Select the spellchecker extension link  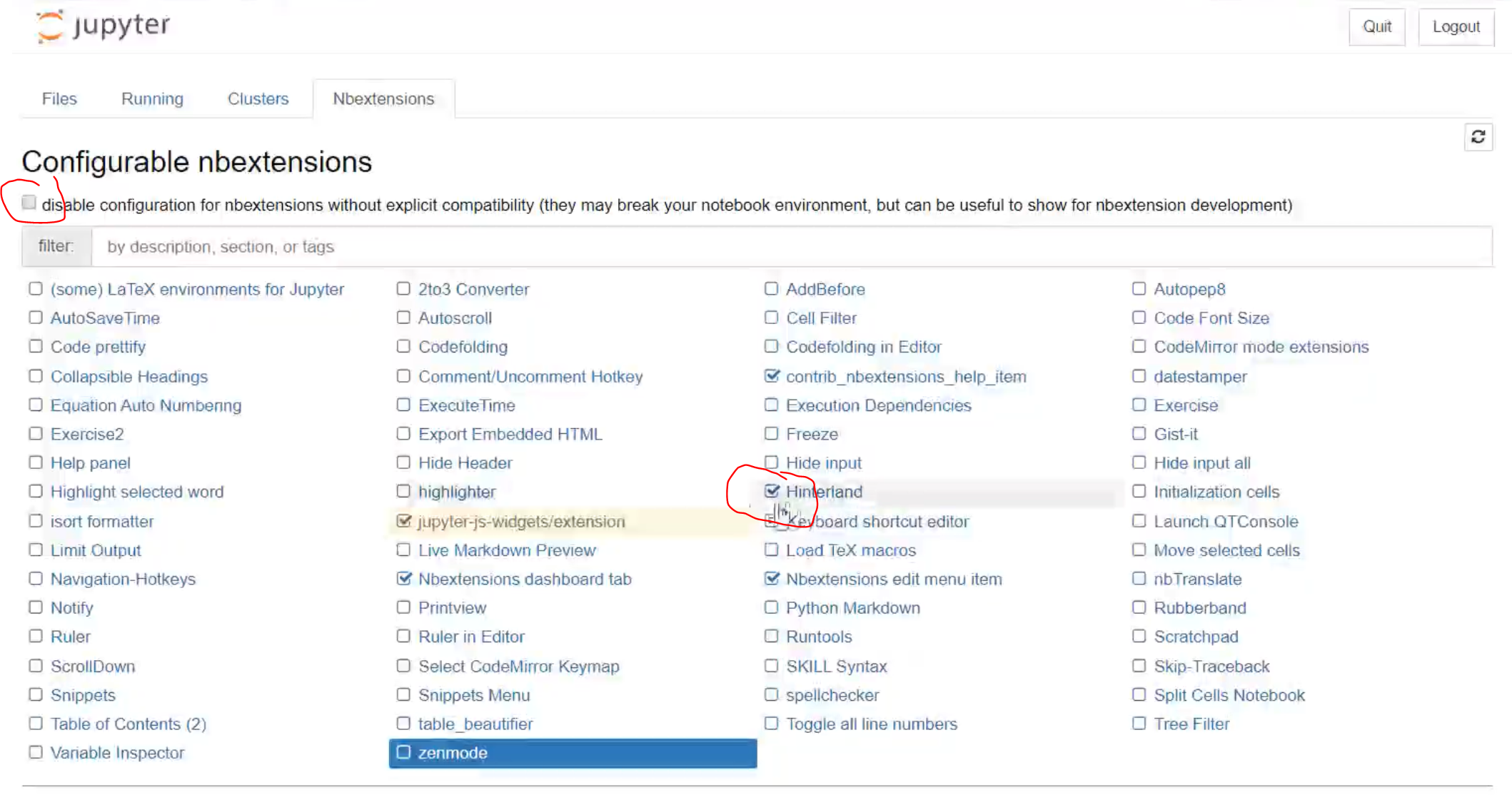click(x=832, y=695)
